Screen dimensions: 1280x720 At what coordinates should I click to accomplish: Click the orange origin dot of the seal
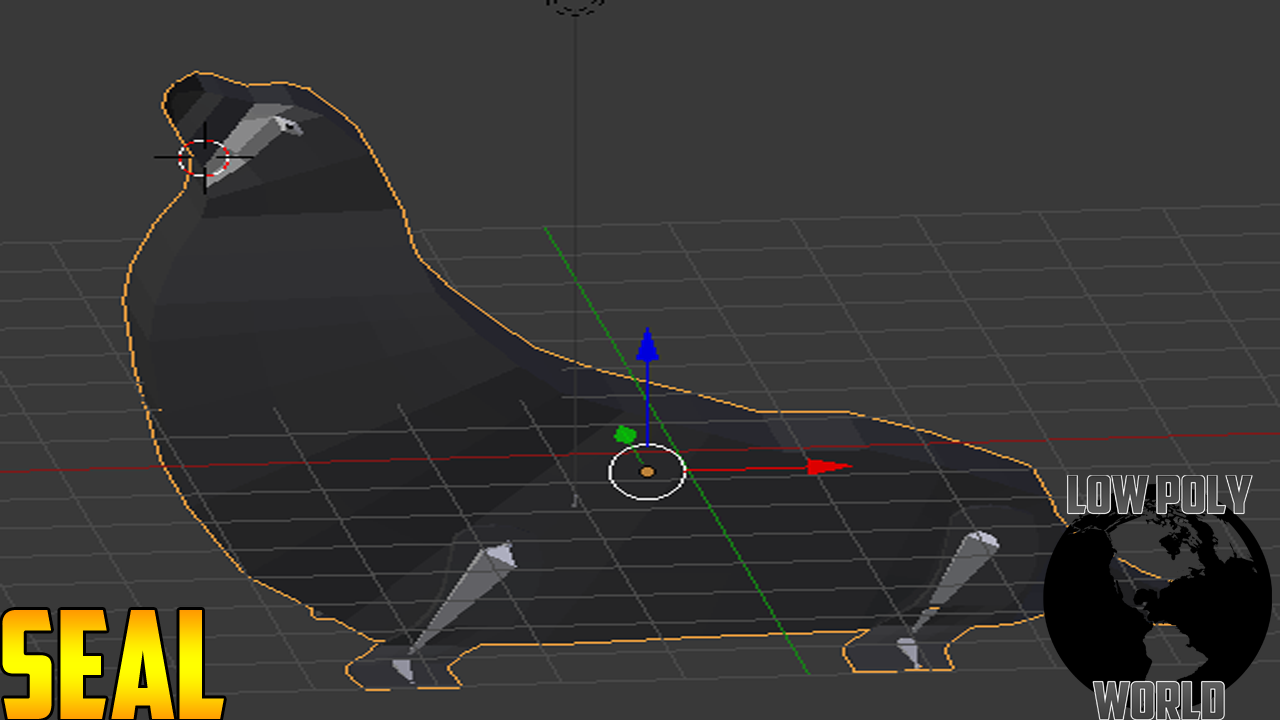point(646,470)
